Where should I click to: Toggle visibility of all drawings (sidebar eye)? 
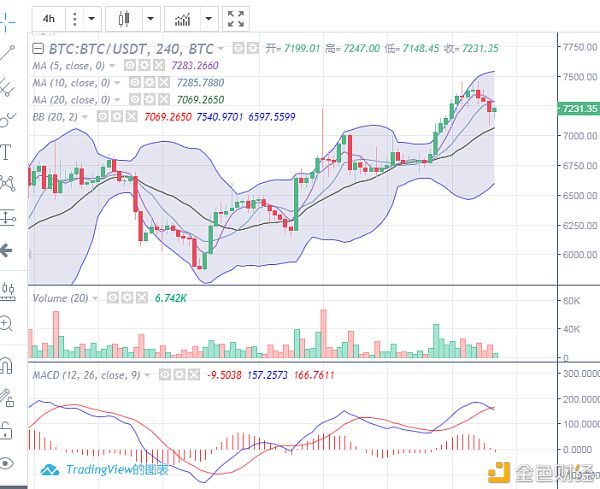6,462
